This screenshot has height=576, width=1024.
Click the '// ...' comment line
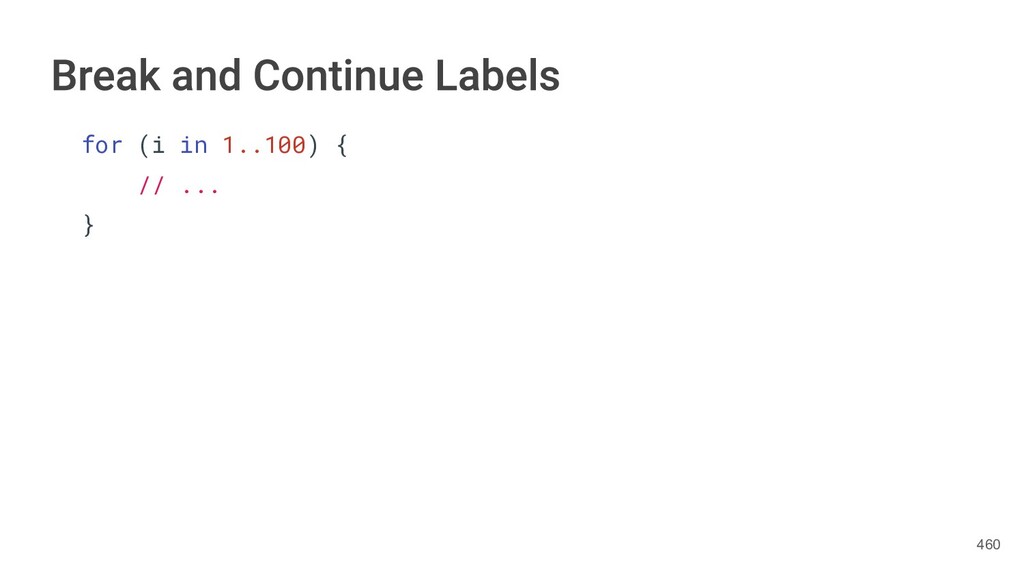click(x=179, y=186)
